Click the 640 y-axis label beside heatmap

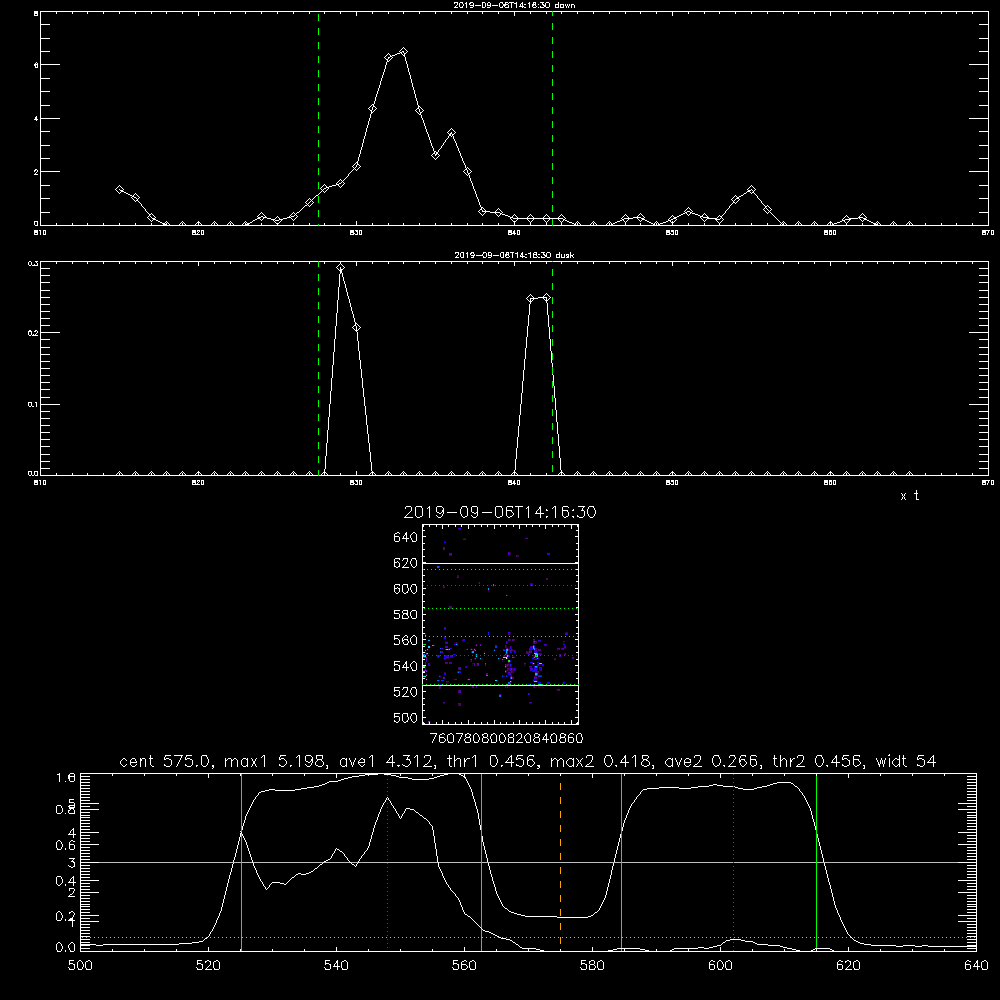coord(405,538)
